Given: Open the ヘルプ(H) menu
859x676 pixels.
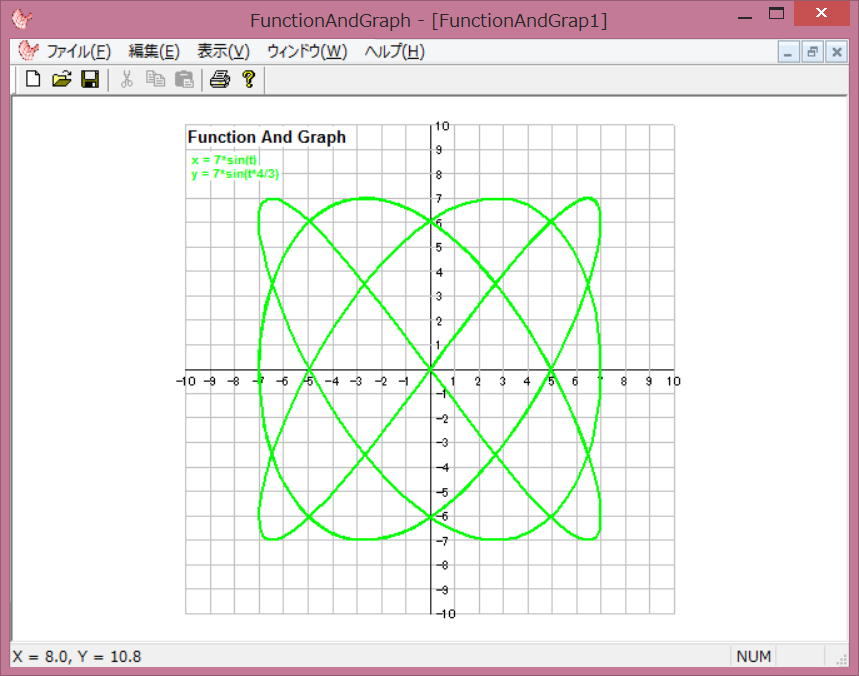Looking at the screenshot, I should point(394,51).
